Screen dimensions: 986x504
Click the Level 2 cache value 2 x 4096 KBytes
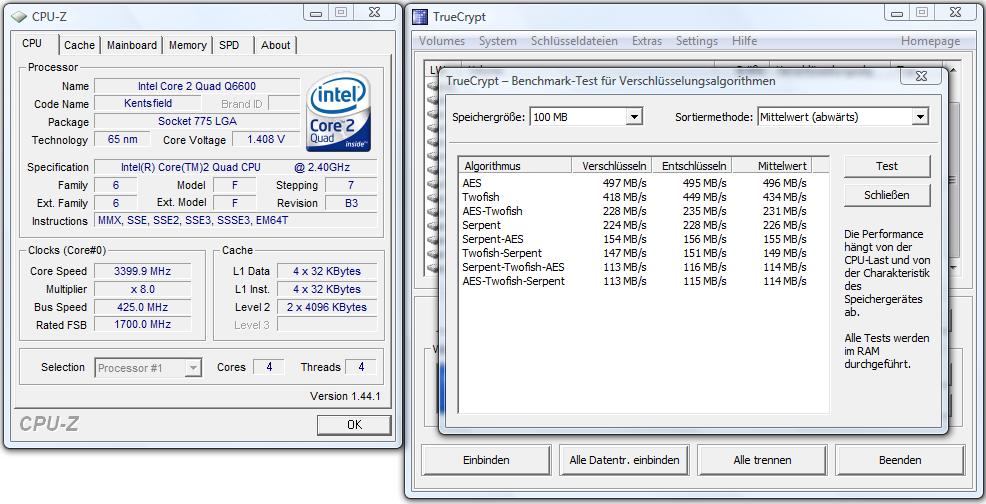click(326, 307)
